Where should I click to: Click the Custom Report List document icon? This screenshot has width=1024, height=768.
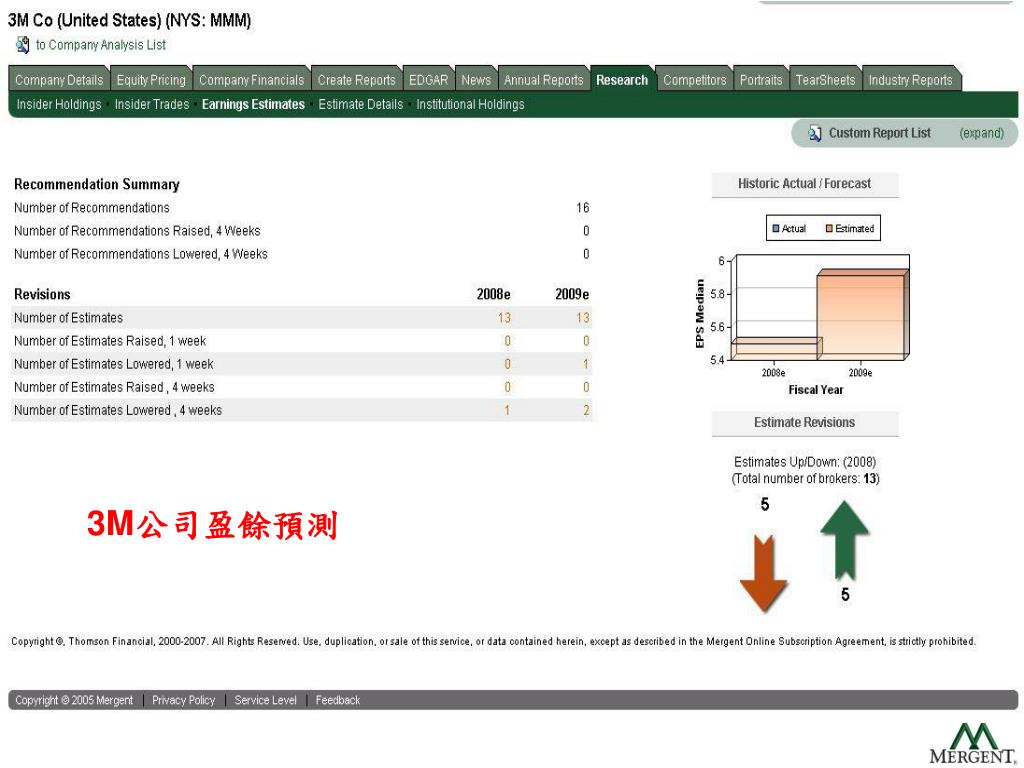tap(814, 133)
